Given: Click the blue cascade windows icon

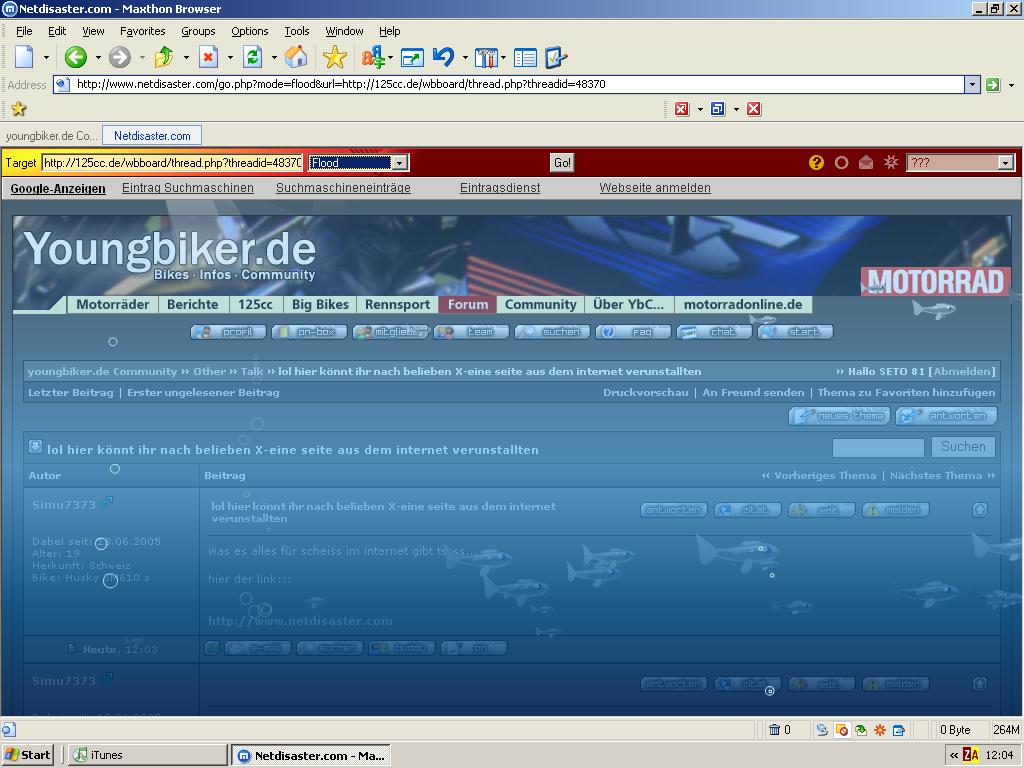Looking at the screenshot, I should point(718,109).
